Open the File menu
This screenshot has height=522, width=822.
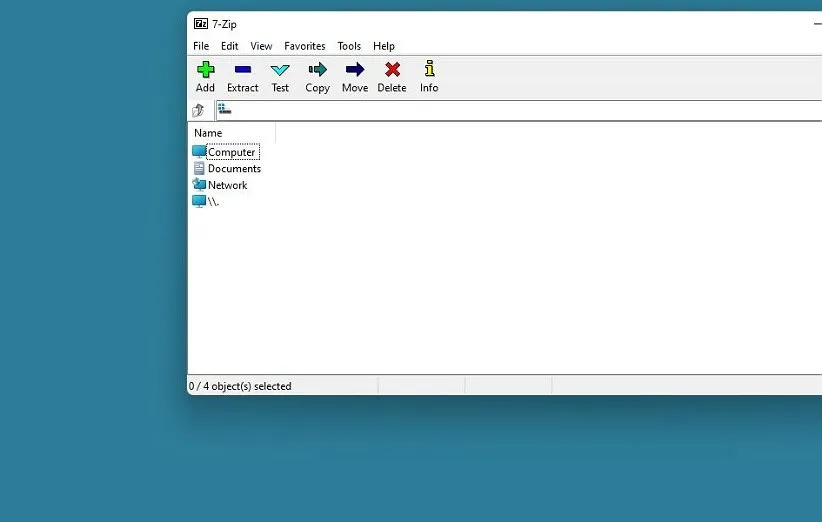(201, 46)
